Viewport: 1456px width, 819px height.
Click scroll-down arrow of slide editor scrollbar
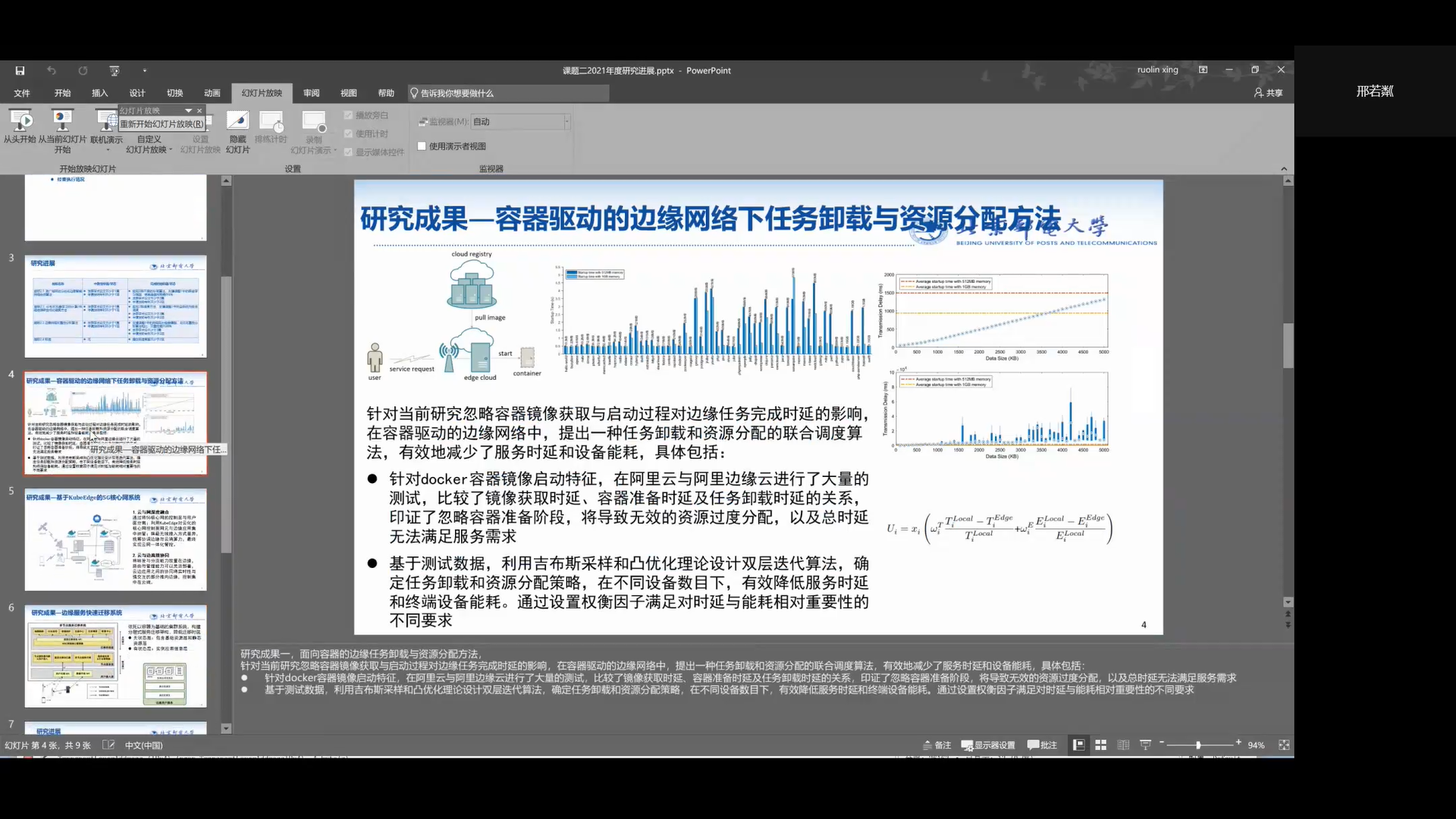pyautogui.click(x=1288, y=602)
